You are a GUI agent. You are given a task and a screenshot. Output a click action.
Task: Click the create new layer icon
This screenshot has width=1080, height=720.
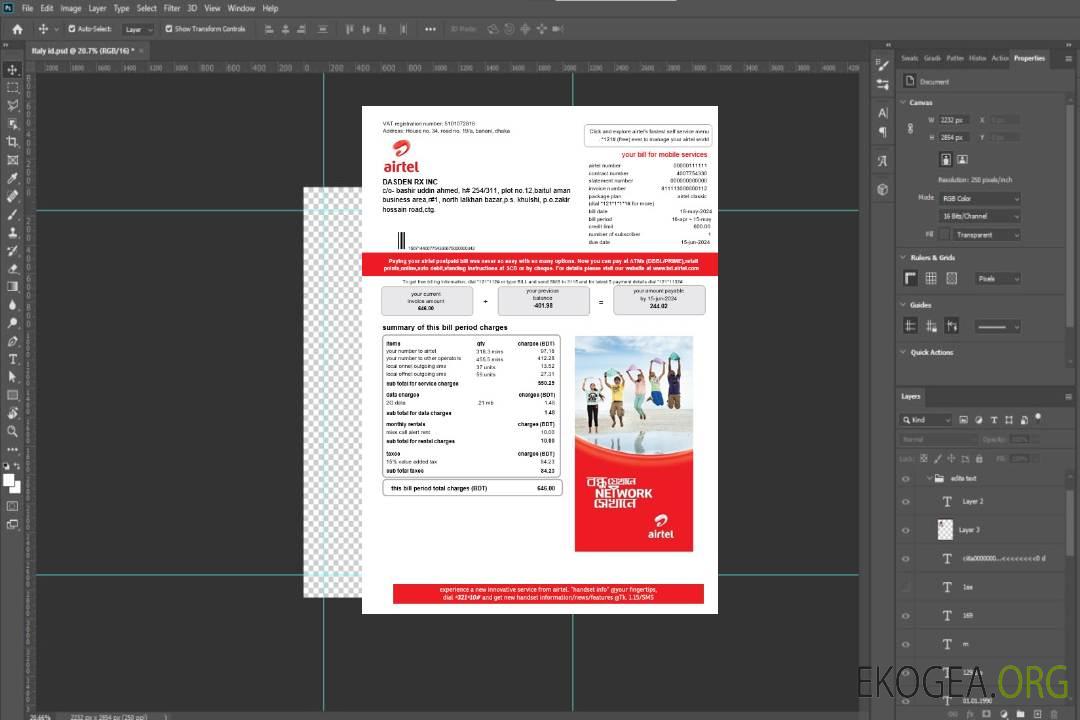pos(1037,714)
